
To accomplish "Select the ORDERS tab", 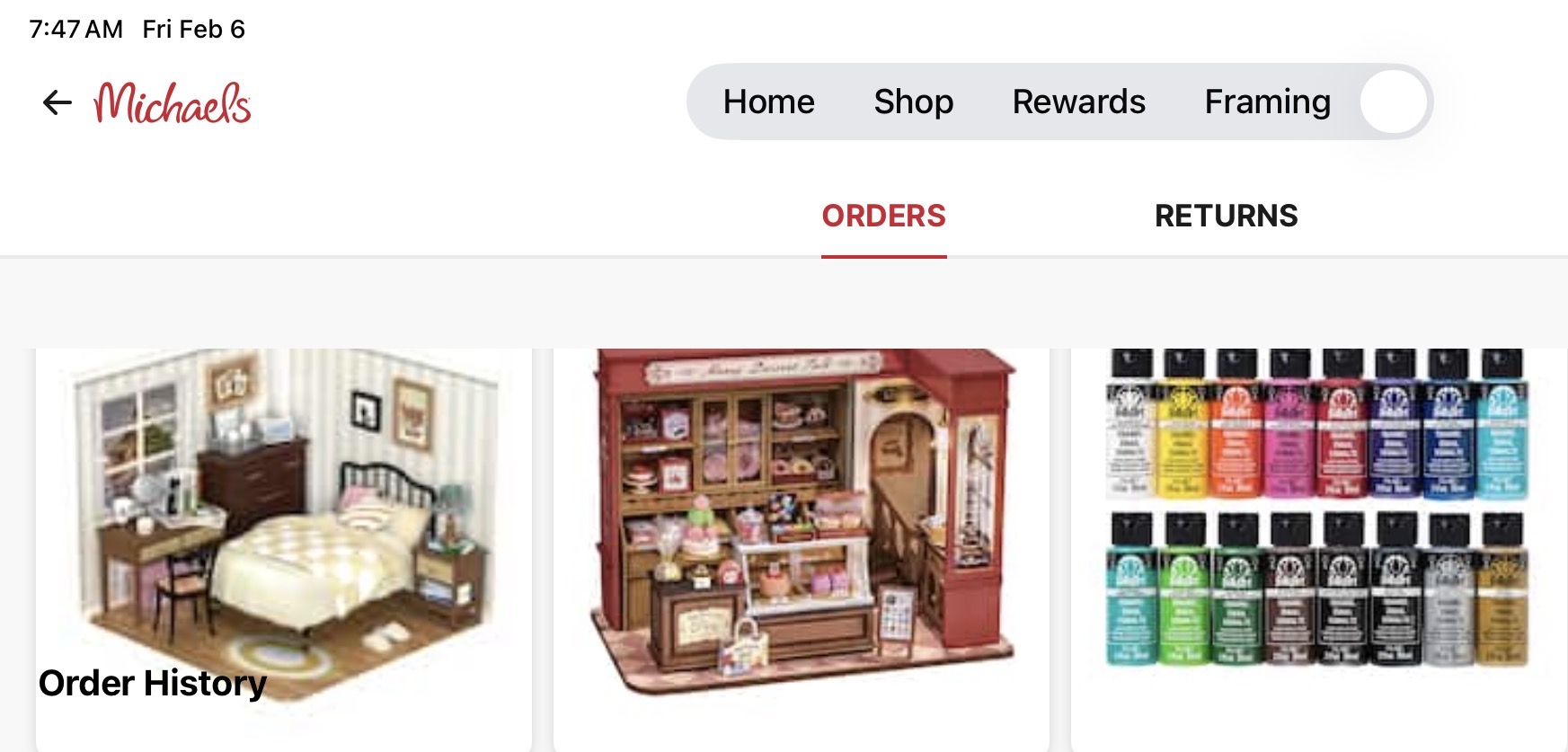I will click(884, 216).
